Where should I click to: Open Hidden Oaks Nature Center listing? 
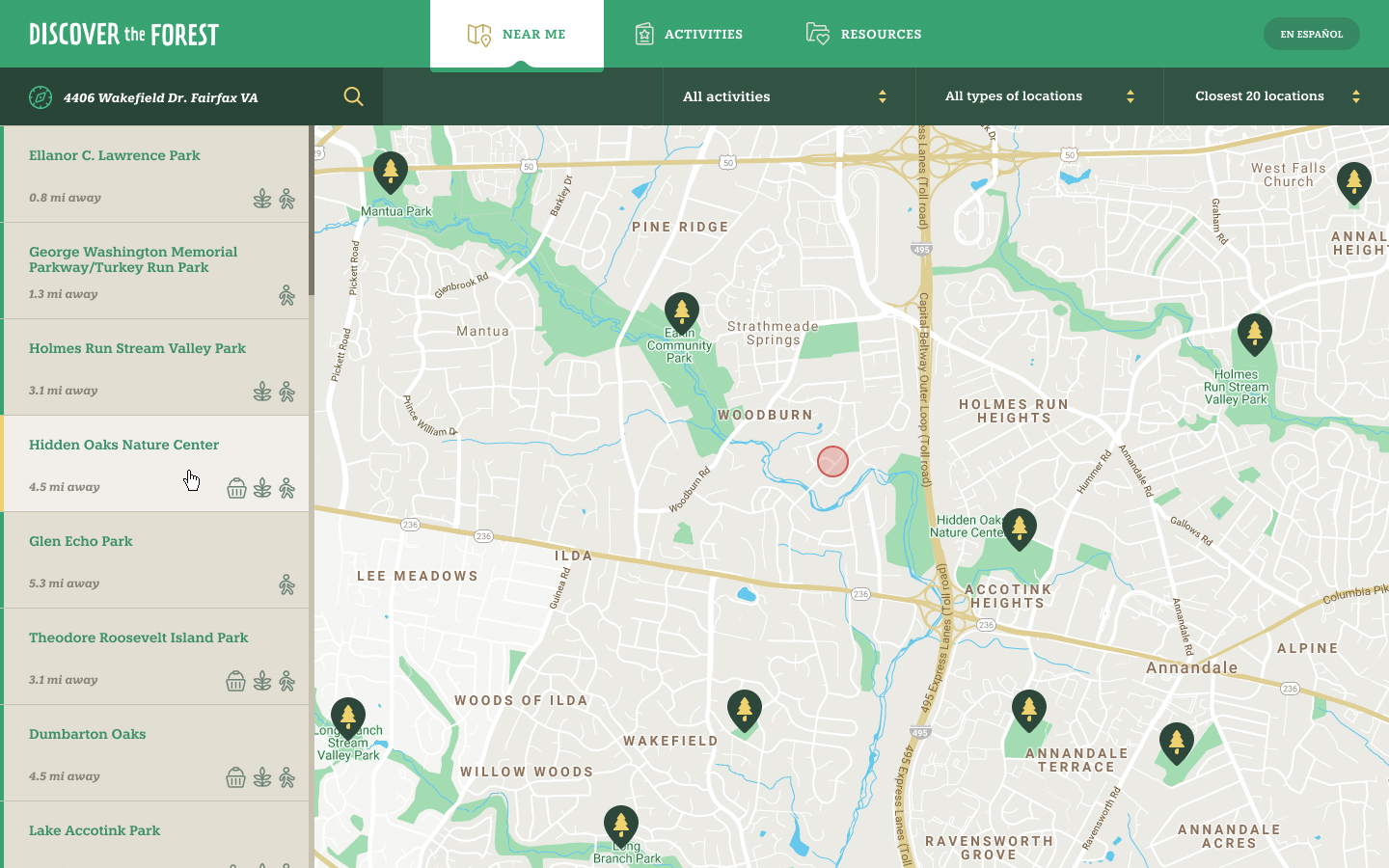[x=154, y=464]
